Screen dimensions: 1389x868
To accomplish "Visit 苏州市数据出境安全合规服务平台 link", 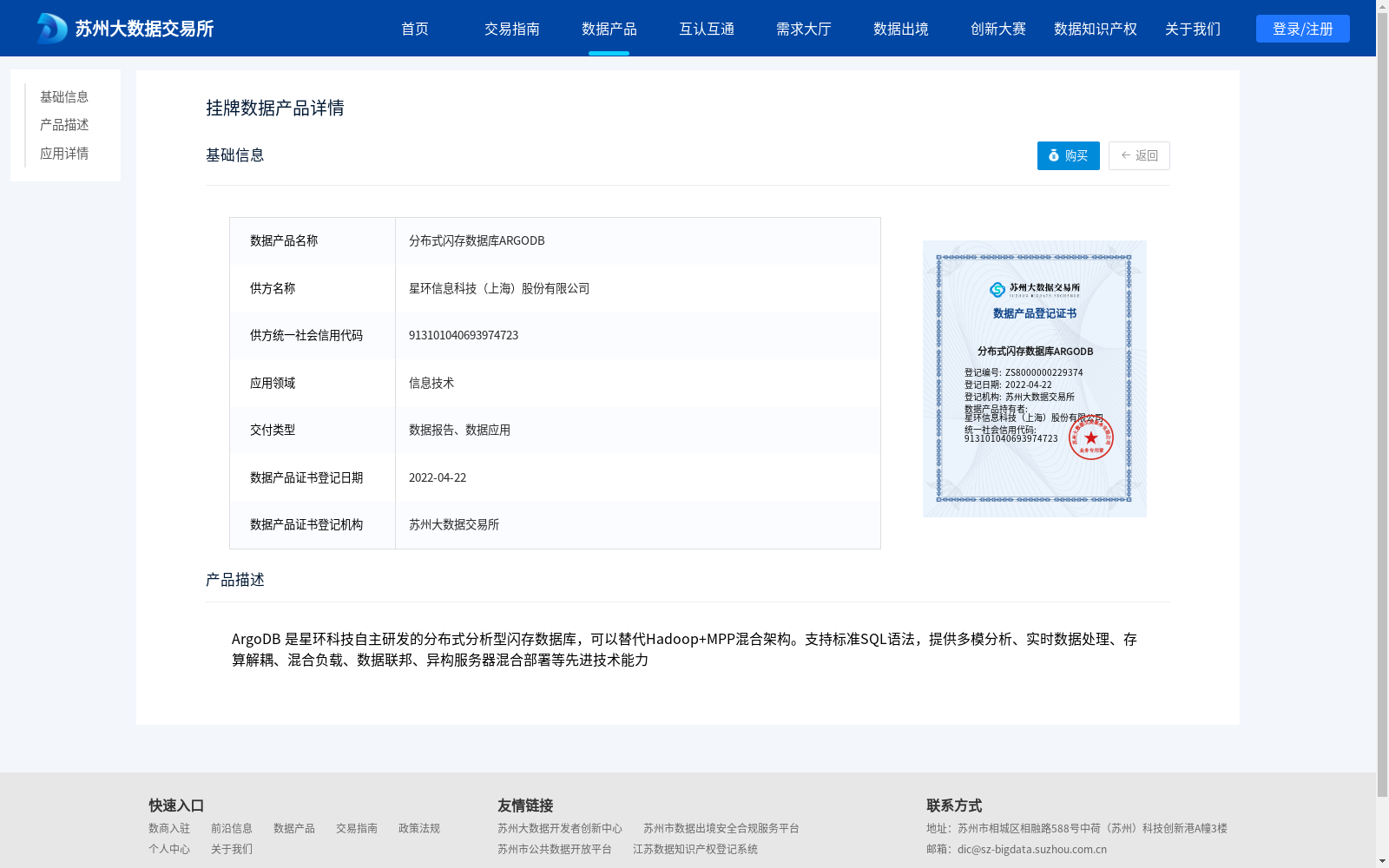I will click(721, 828).
